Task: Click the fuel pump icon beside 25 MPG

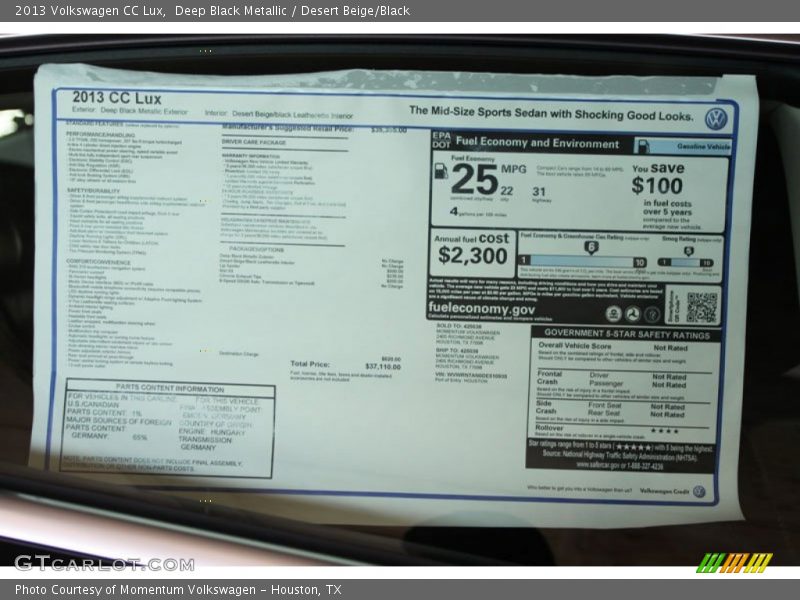Action: [440, 171]
